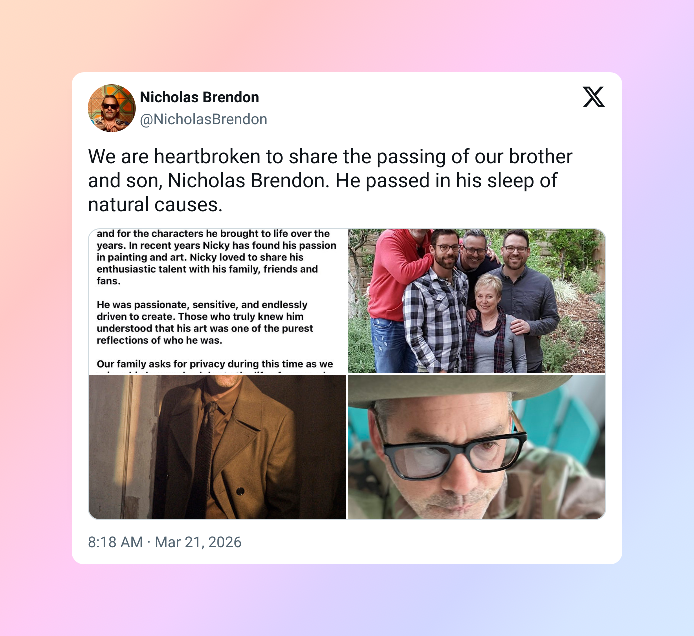694x636 pixels.
Task: Click the 'Our family asks for privacy' line
Action: pos(215,364)
